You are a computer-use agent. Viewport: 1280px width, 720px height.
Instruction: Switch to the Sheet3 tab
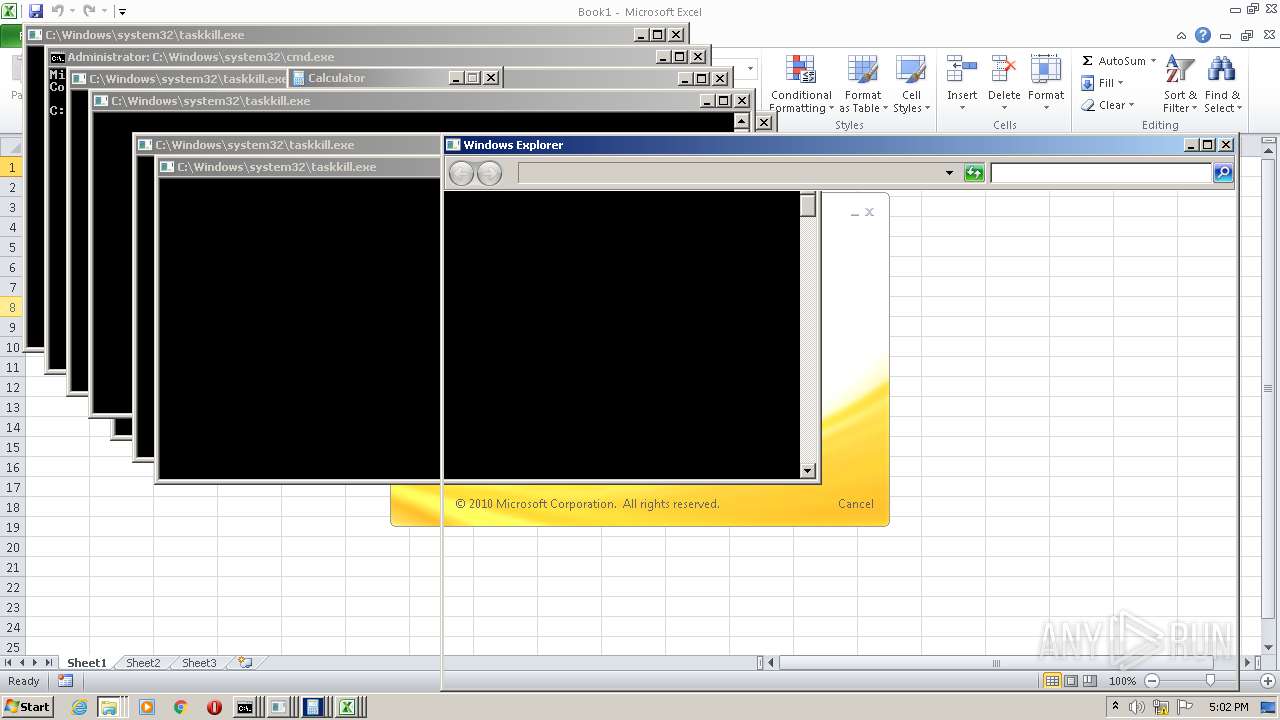[x=199, y=662]
